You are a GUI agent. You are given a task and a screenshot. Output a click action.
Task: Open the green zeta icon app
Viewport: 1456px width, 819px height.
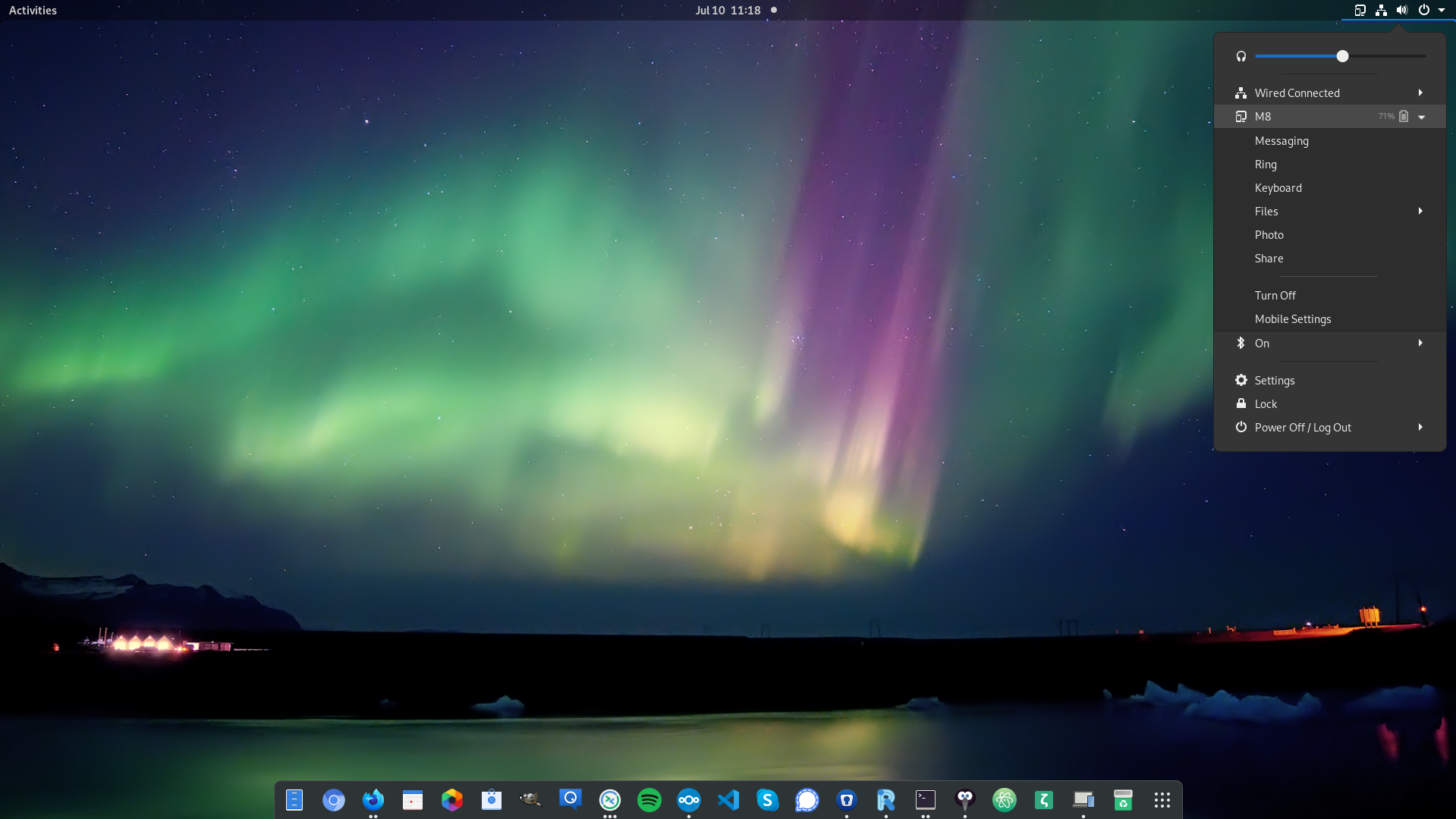(x=1044, y=800)
